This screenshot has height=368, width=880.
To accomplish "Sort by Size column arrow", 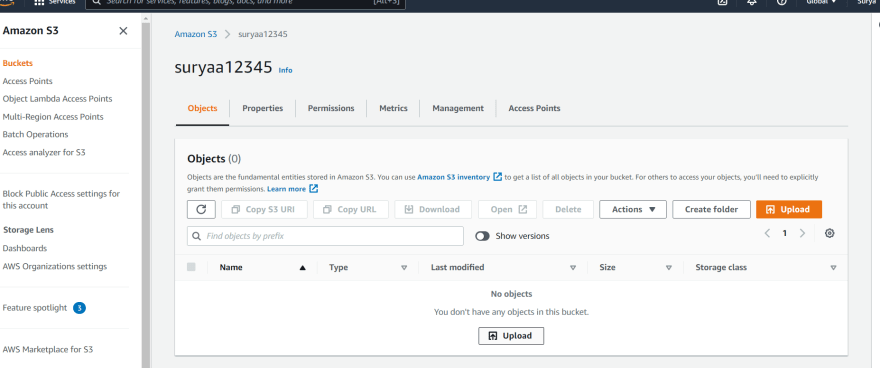I will [668, 268].
